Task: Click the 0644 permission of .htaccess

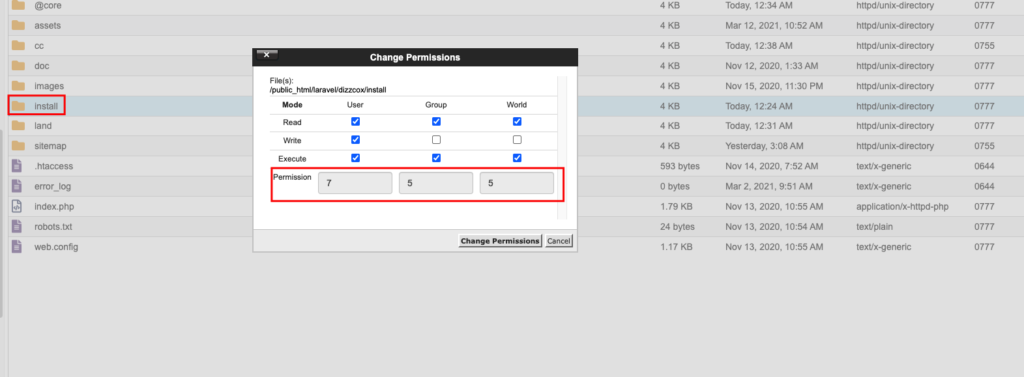Action: (x=984, y=166)
